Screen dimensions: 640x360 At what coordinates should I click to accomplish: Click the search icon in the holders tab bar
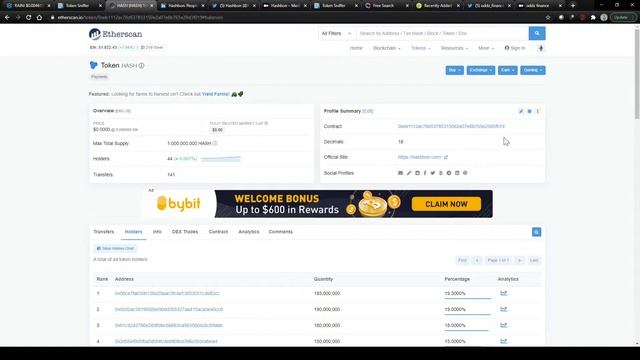(x=536, y=232)
